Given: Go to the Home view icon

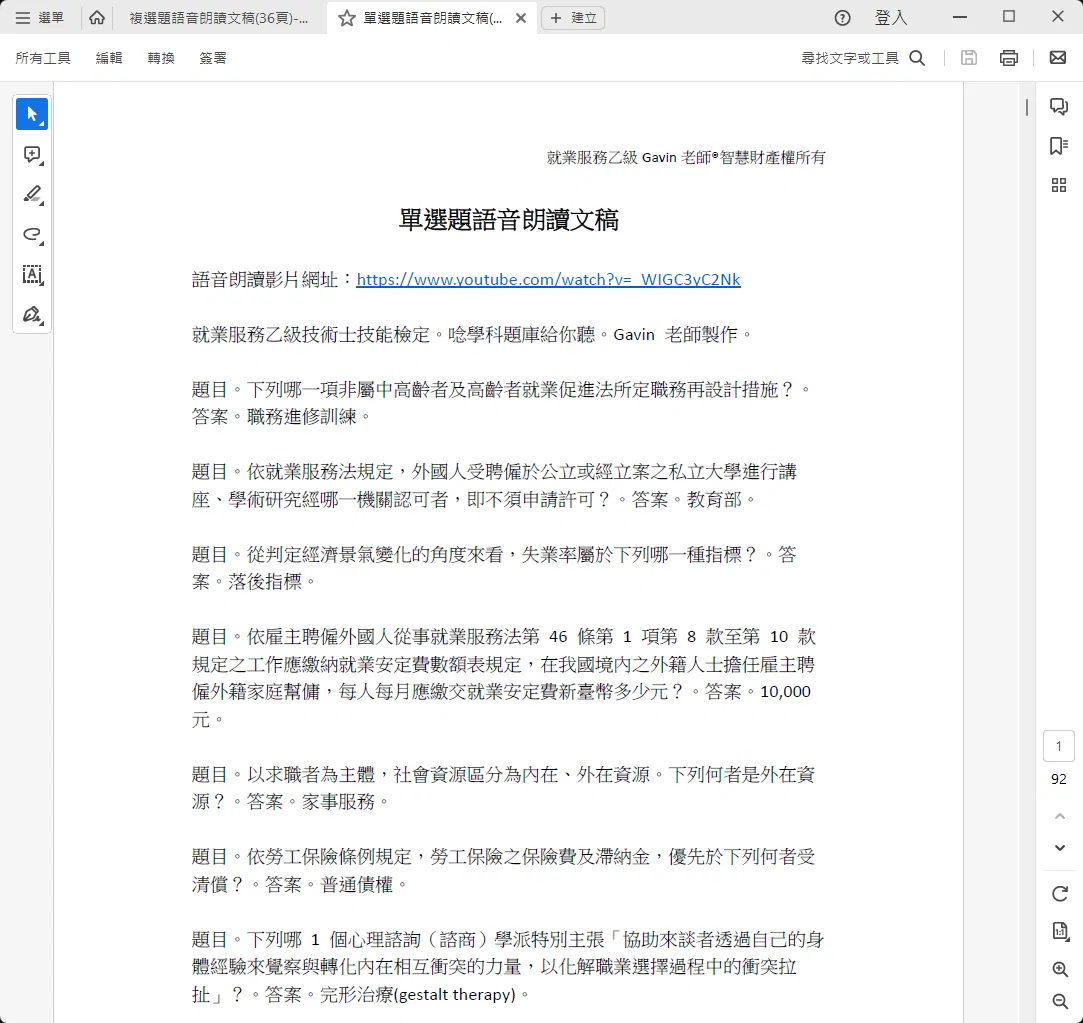Looking at the screenshot, I should click(97, 18).
